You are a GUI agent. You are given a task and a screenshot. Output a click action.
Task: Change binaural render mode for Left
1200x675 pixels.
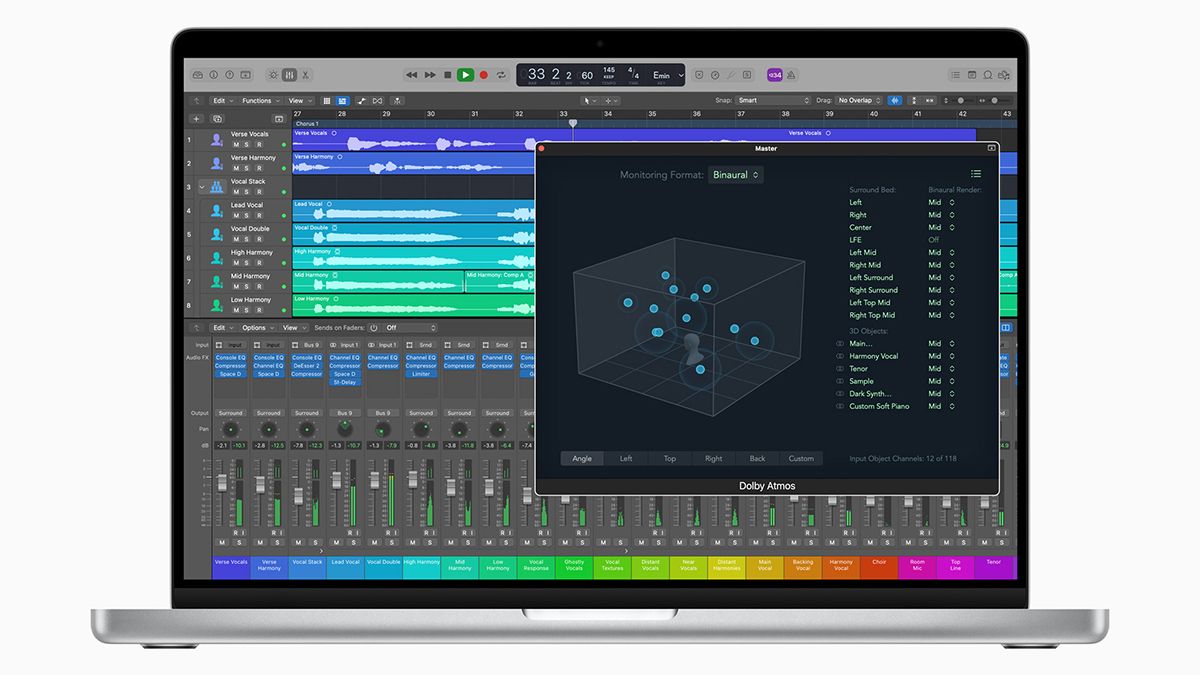pos(941,202)
